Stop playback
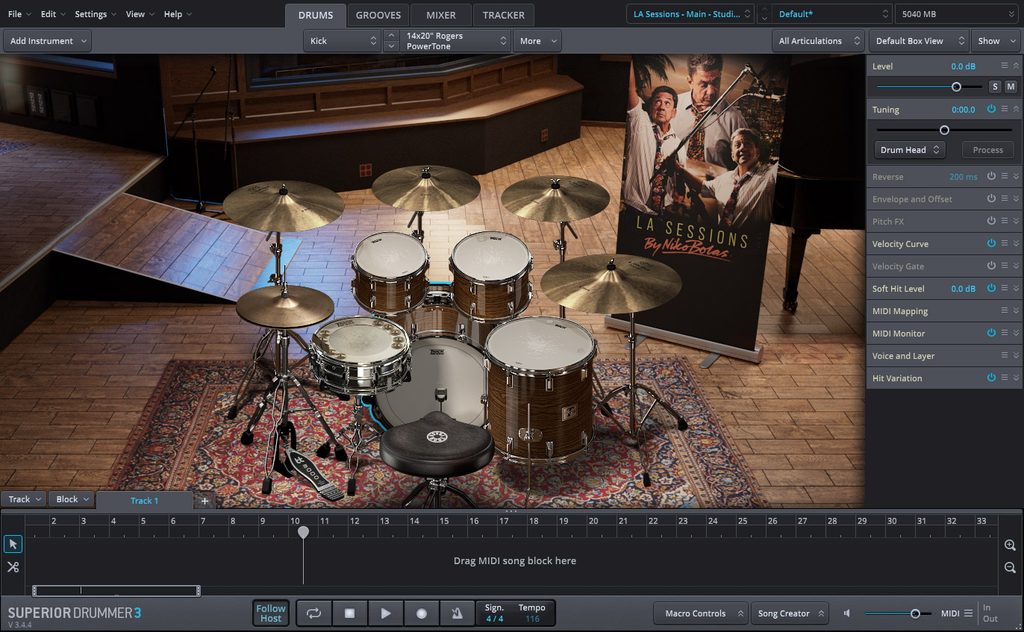Image resolution: width=1024 pixels, height=632 pixels. pos(350,613)
